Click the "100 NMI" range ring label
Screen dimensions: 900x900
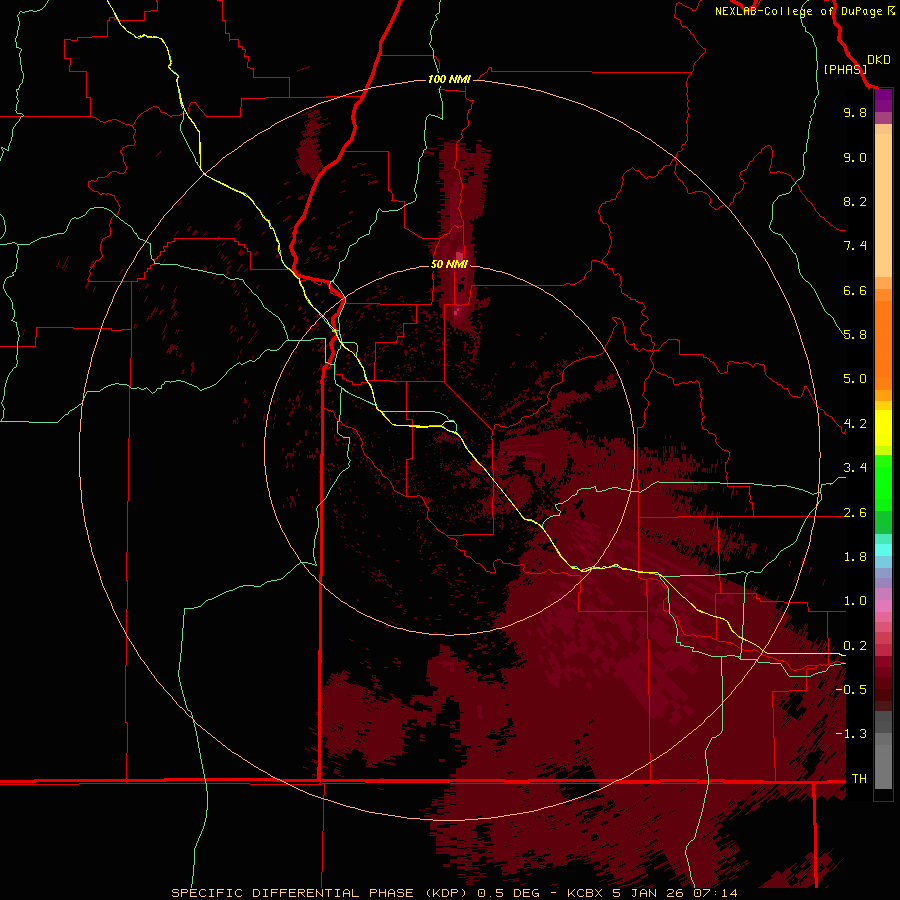(x=449, y=79)
